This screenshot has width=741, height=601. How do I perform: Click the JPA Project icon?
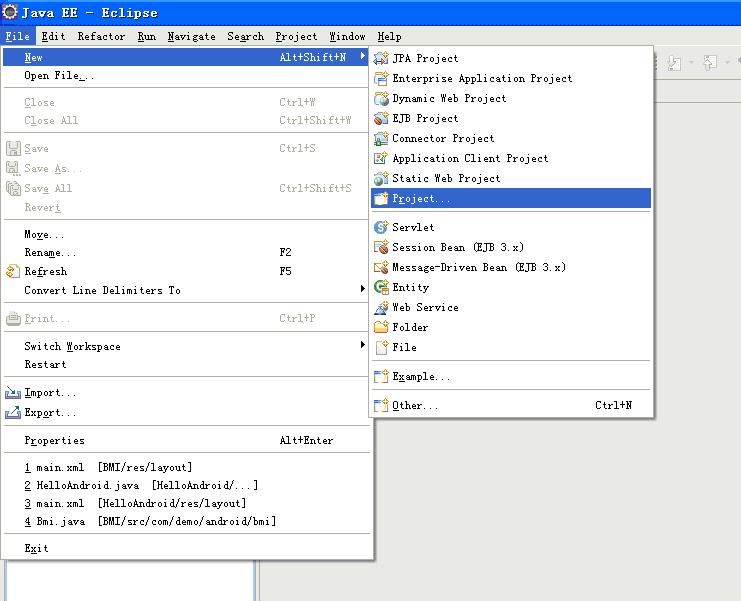[381, 58]
